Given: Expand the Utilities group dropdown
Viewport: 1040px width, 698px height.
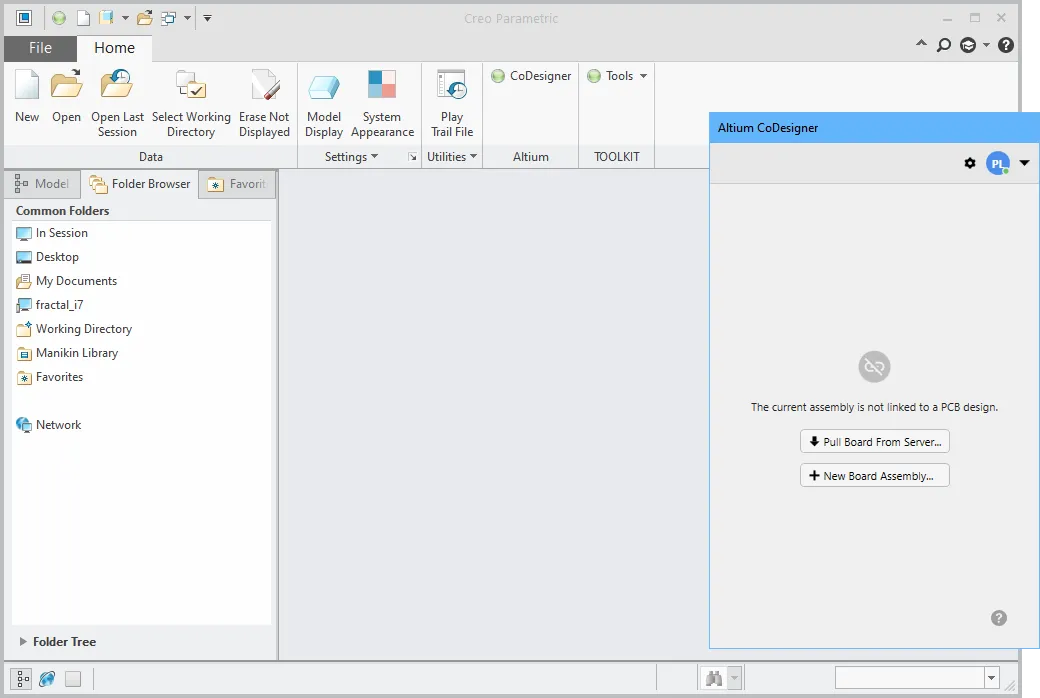Looking at the screenshot, I should (x=452, y=157).
